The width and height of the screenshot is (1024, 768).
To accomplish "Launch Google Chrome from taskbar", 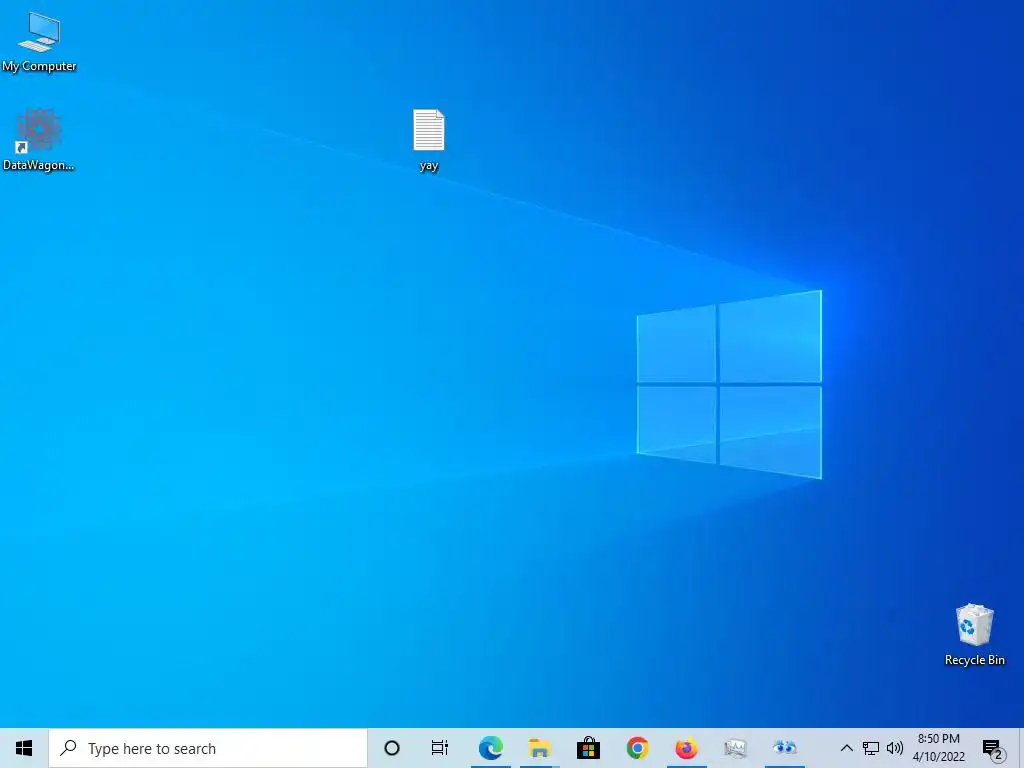I will click(x=637, y=748).
